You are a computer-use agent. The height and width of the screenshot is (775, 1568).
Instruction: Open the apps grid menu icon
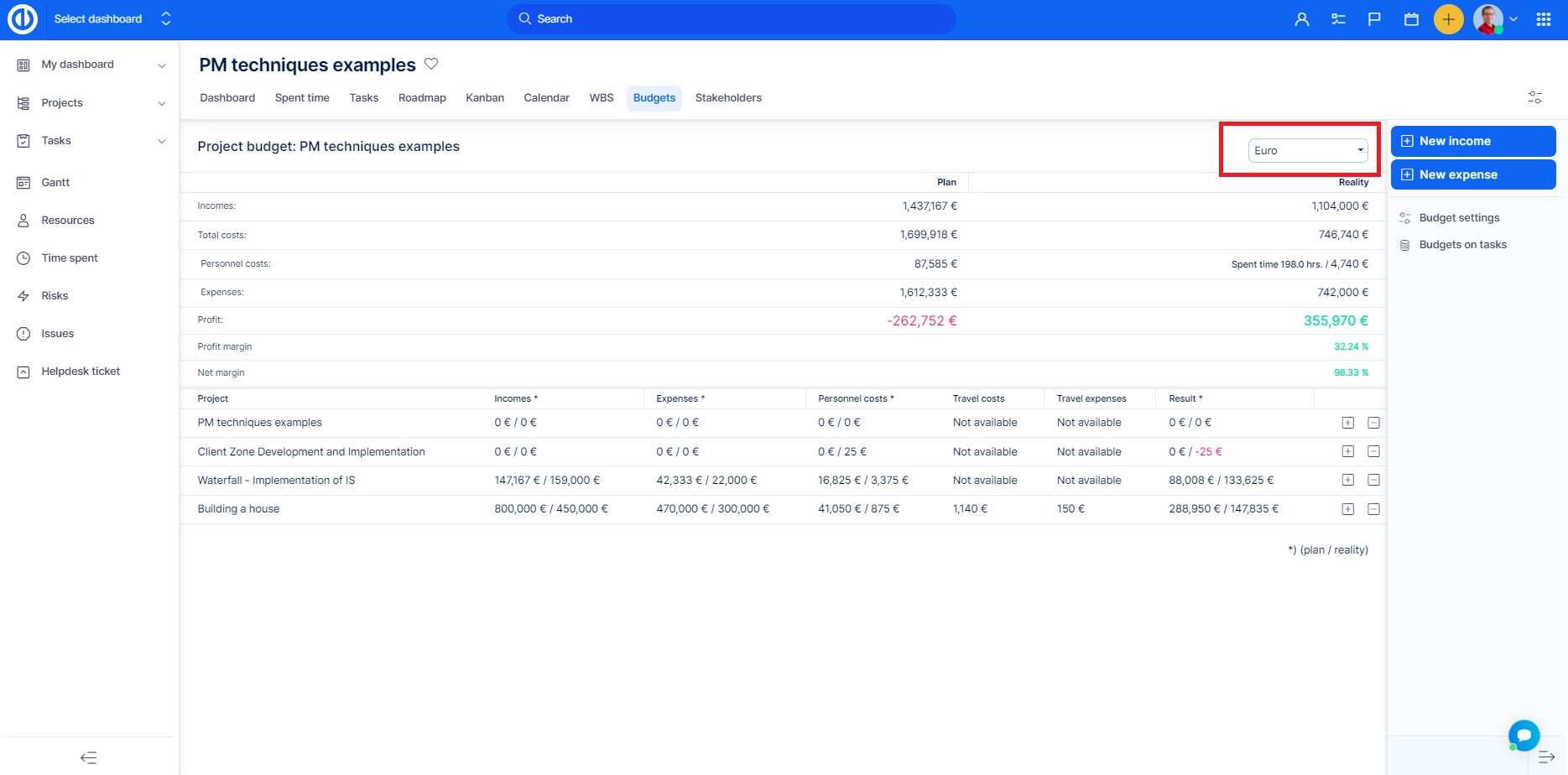[1543, 19]
